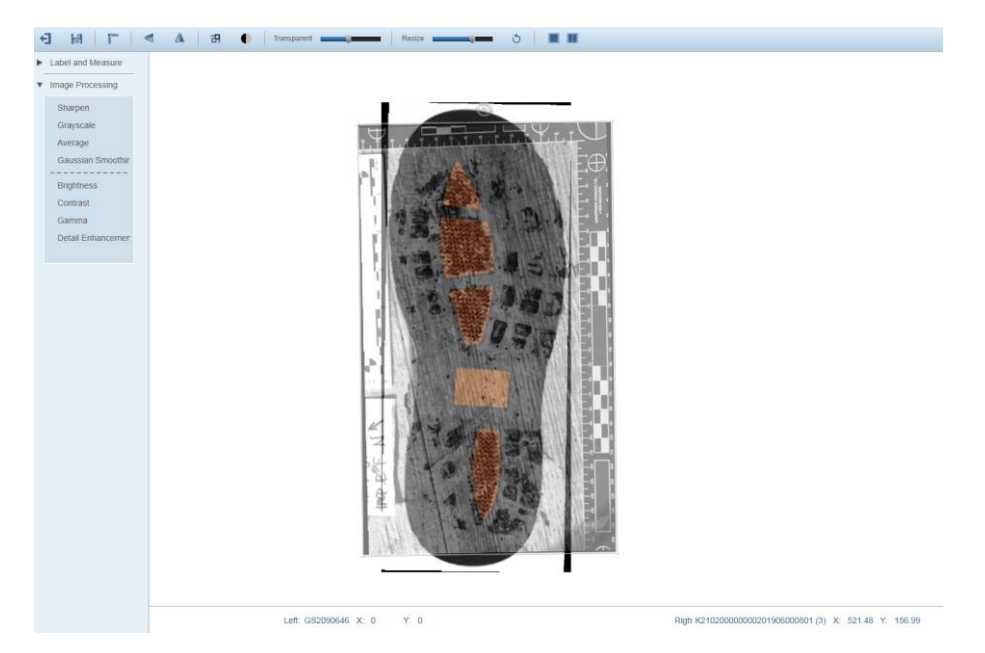Expand the Label and Measure section
Screen dimensions: 985x653
tap(85, 63)
